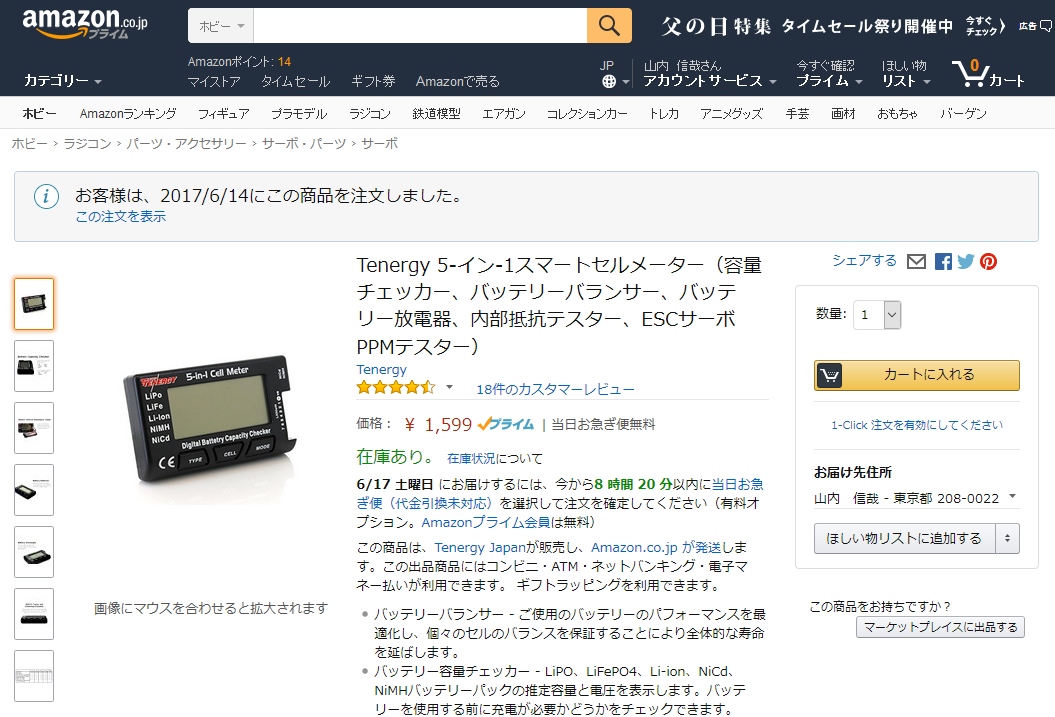
Task: Share the product on Twitter
Action: (x=966, y=262)
